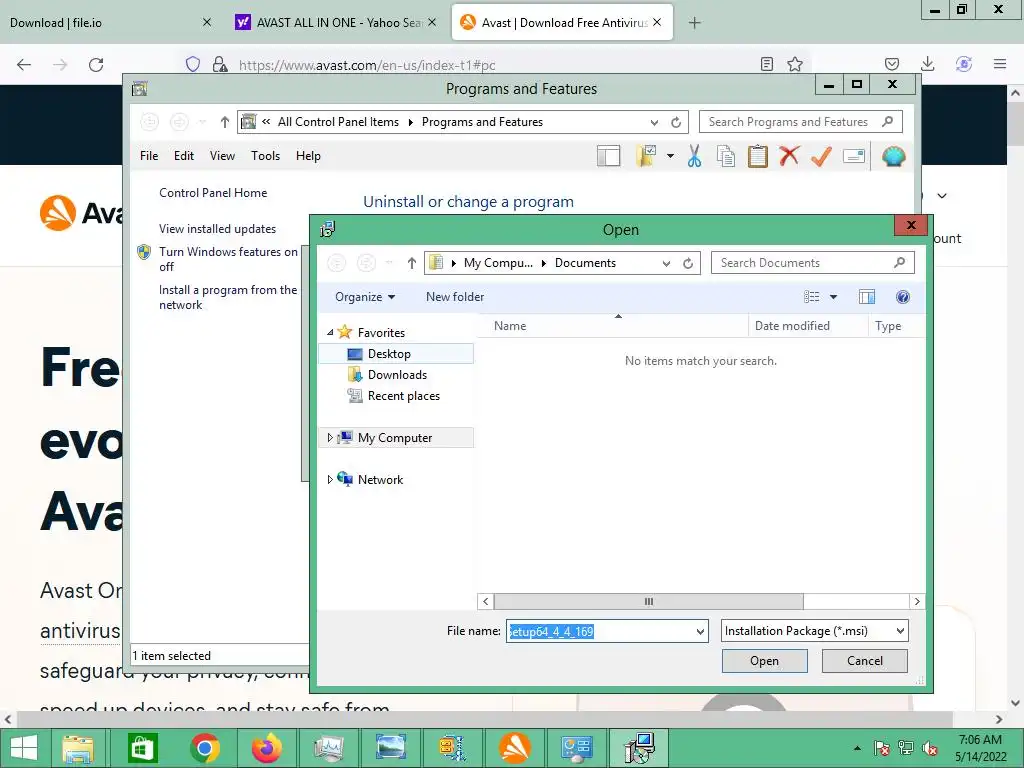
Task: Click the Windows Start button
Action: point(24,748)
